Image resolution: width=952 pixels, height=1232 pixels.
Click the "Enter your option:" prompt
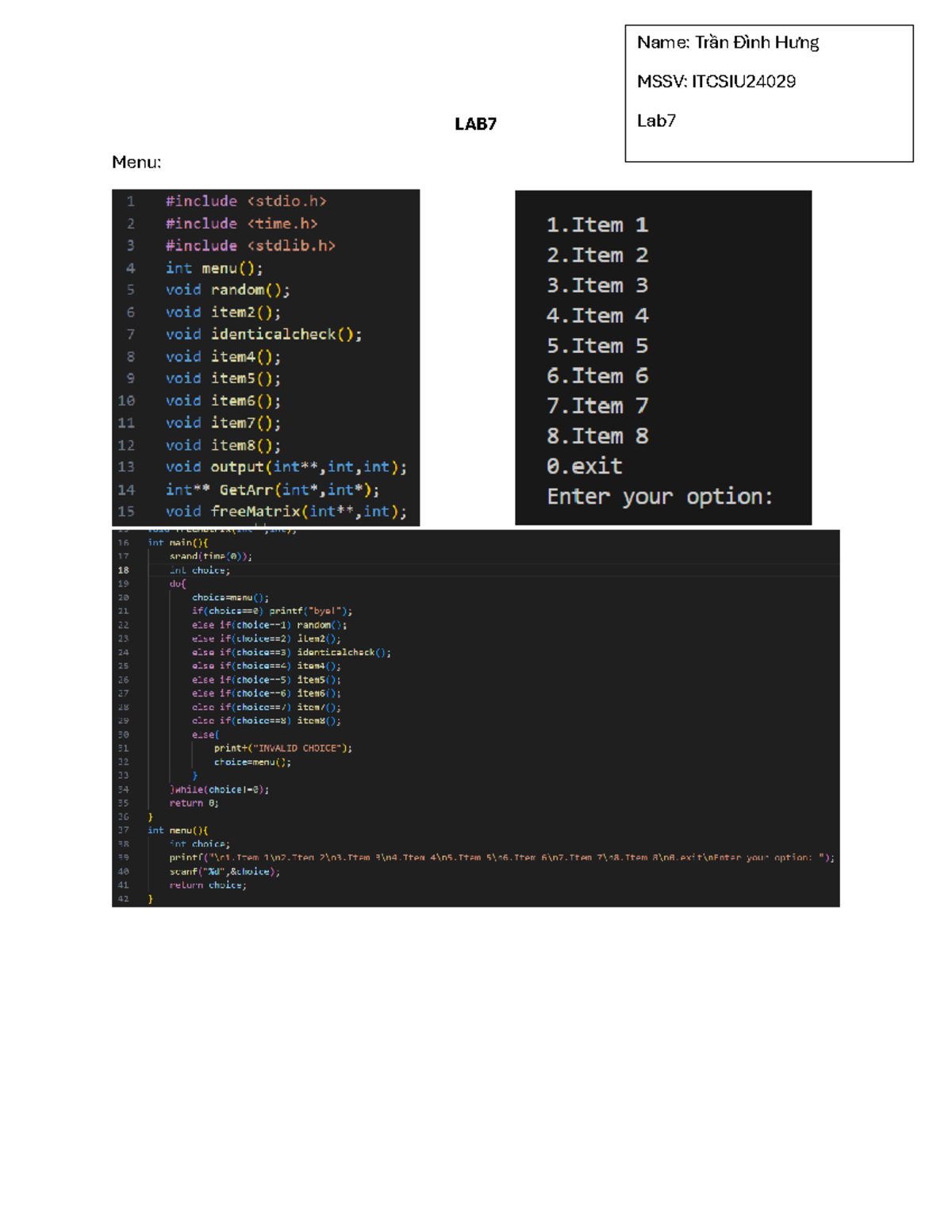(x=660, y=497)
